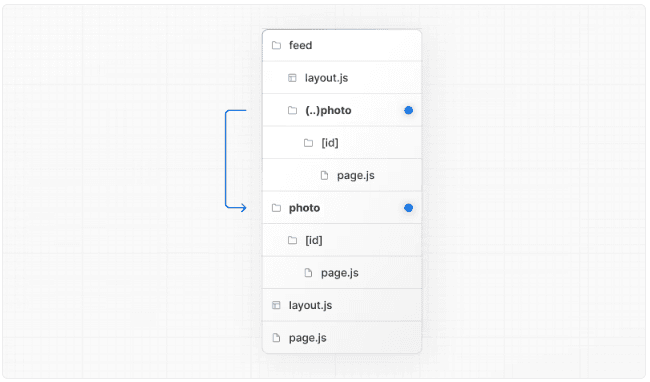Click the file icon of page.js under (..)photo

pos(325,176)
